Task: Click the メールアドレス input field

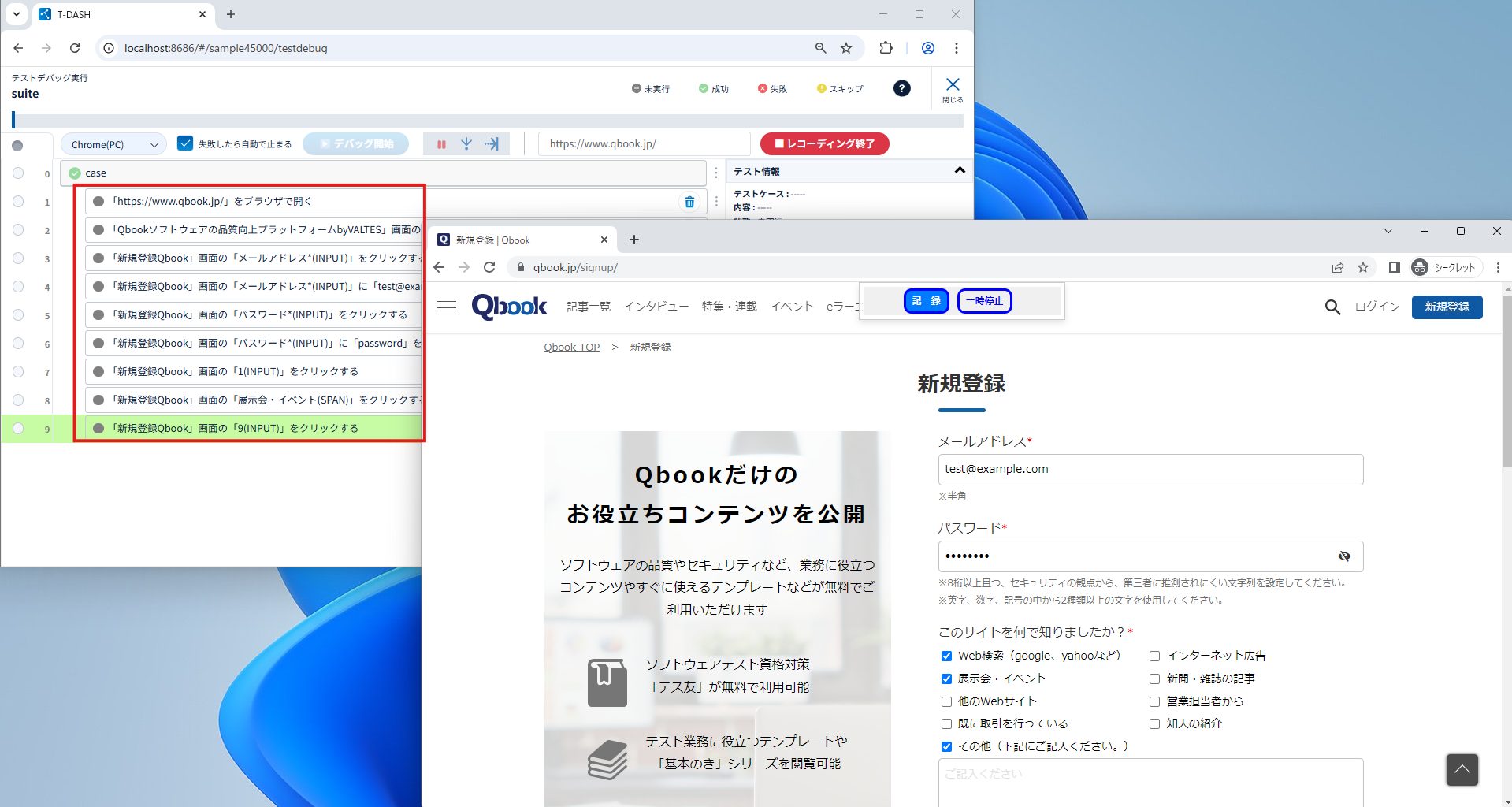Action: [1150, 469]
